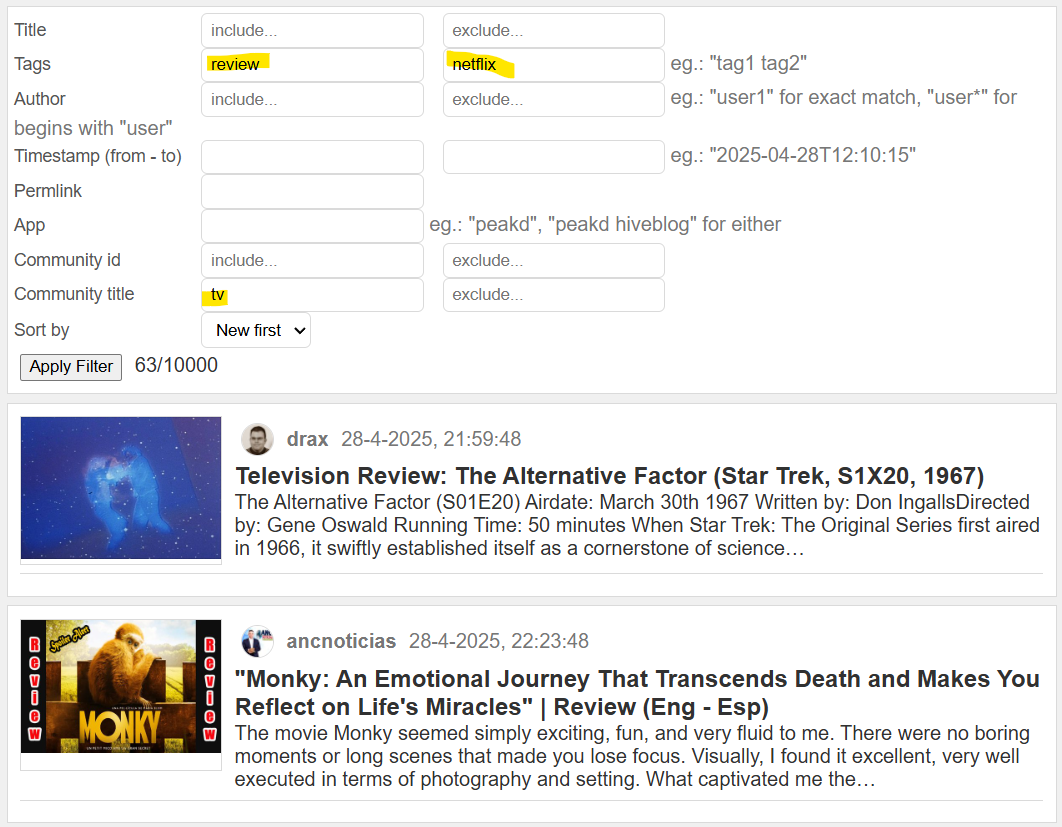Open the ancnoticias author link
1062x827 pixels.
[341, 641]
